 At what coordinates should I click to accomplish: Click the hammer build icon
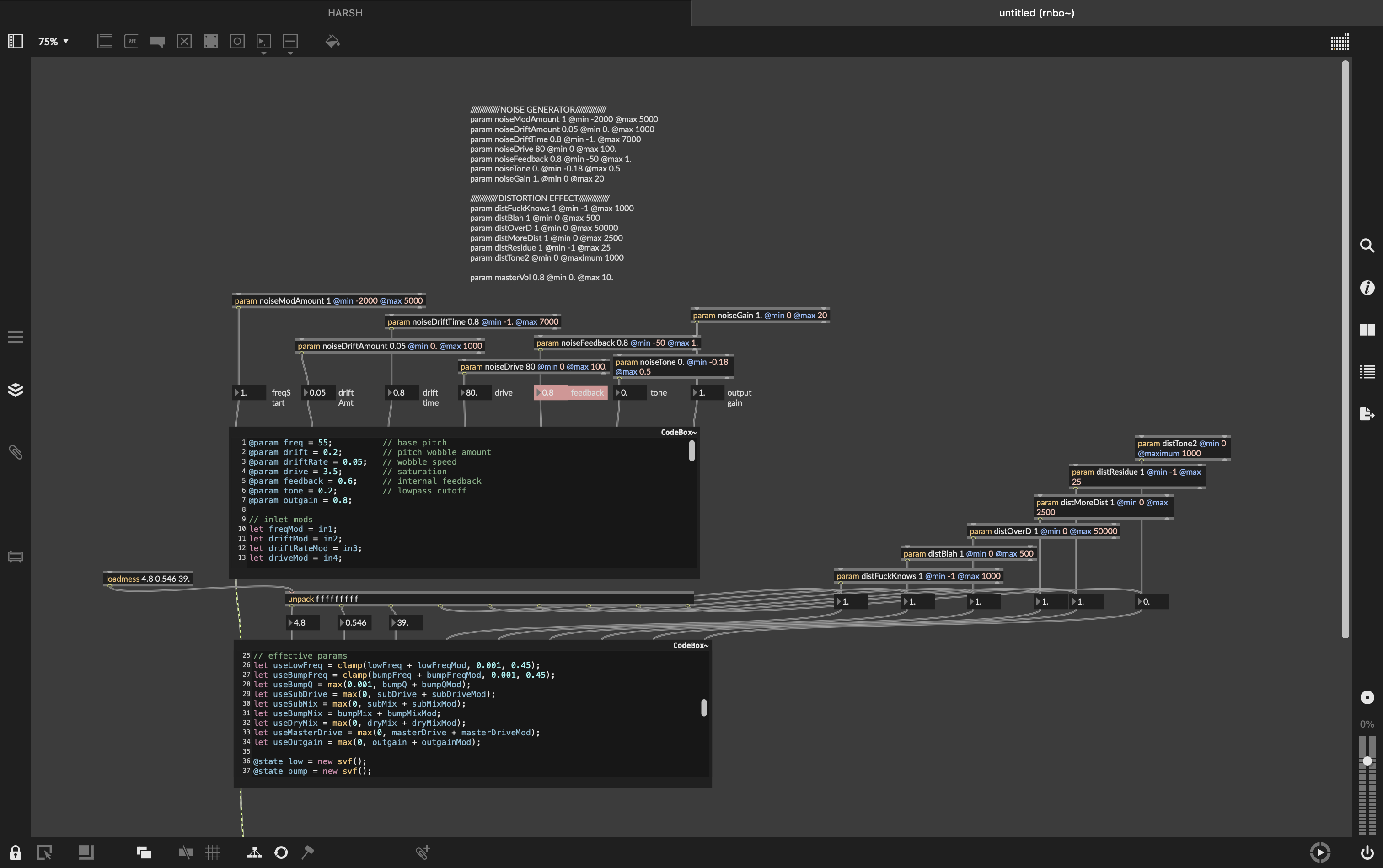click(308, 852)
